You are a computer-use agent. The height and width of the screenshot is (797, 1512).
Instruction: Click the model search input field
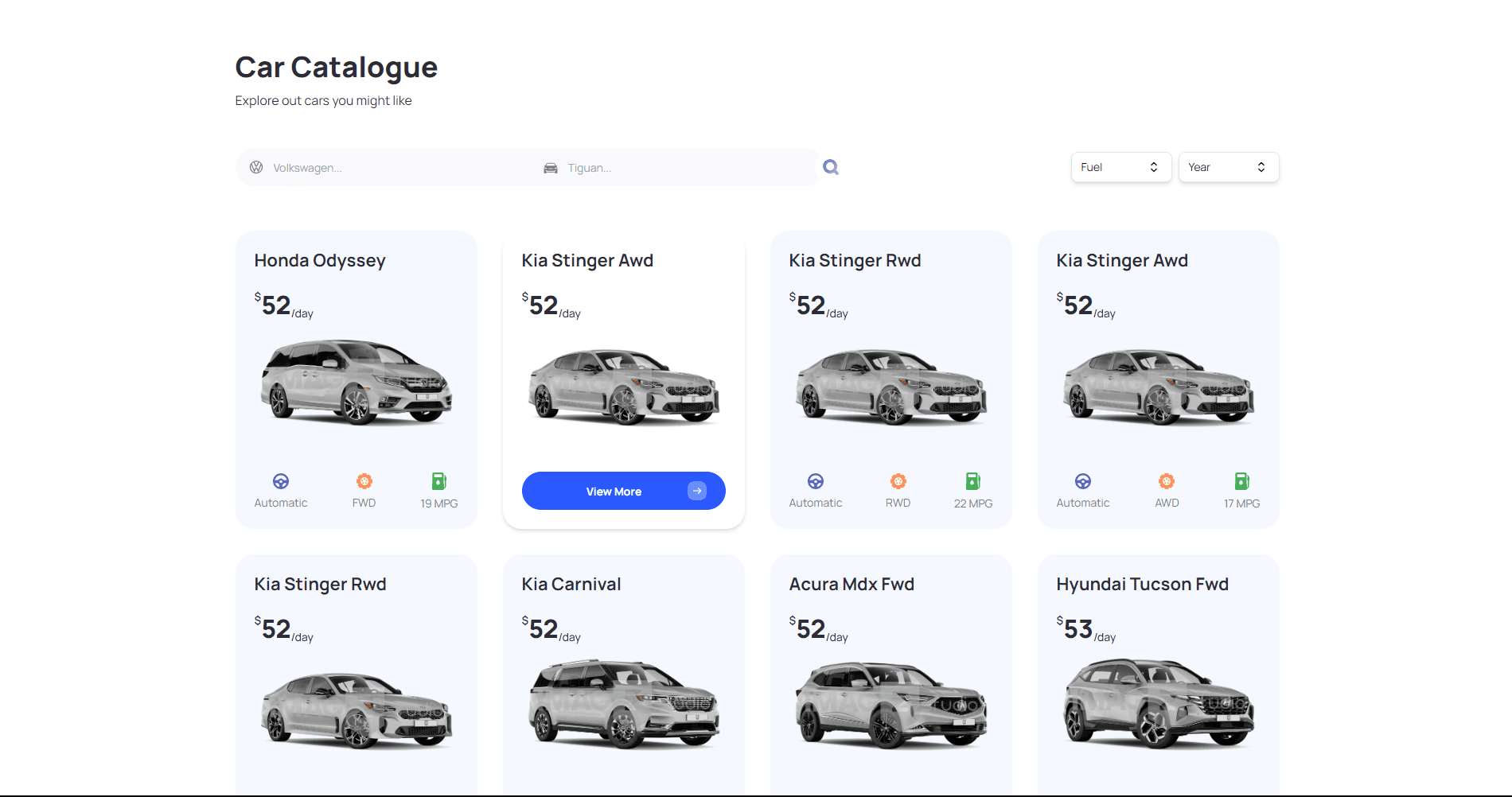pyautogui.click(x=676, y=167)
